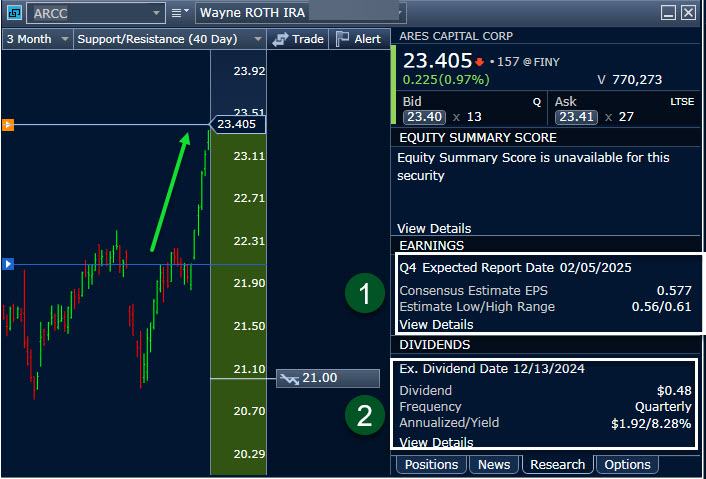Expand the ARCC symbol dropdown
The width and height of the screenshot is (706, 479).
pyautogui.click(x=155, y=13)
